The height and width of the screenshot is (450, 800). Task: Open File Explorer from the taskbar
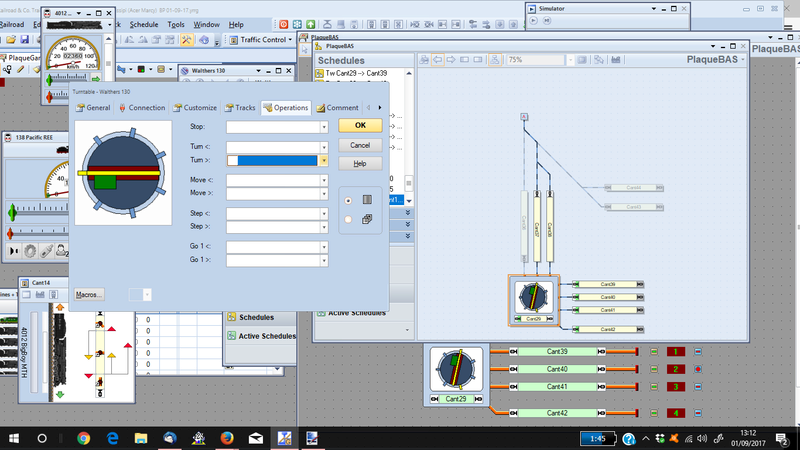pos(141,438)
